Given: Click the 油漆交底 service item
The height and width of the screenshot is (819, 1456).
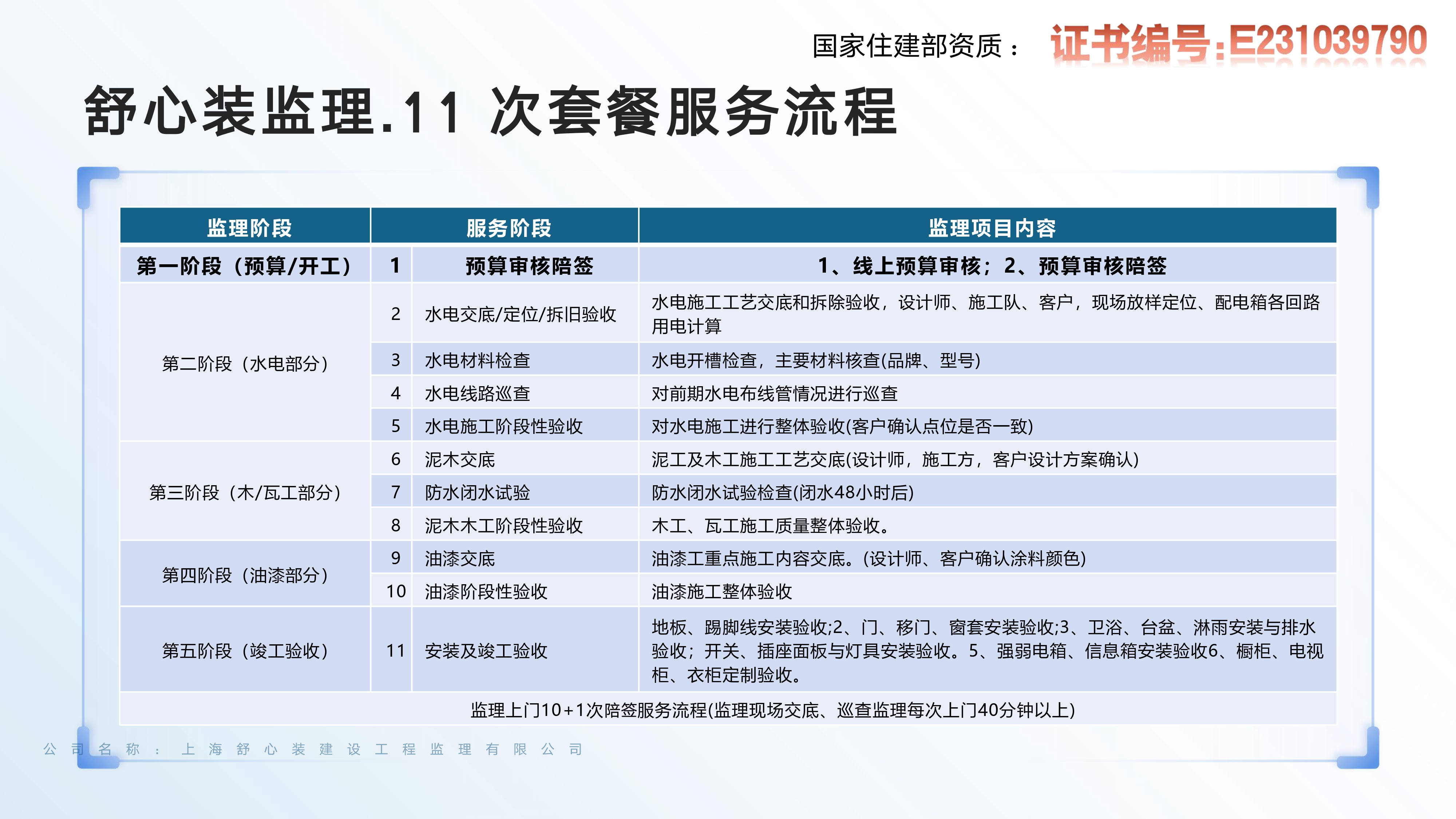Looking at the screenshot, I should [x=459, y=558].
